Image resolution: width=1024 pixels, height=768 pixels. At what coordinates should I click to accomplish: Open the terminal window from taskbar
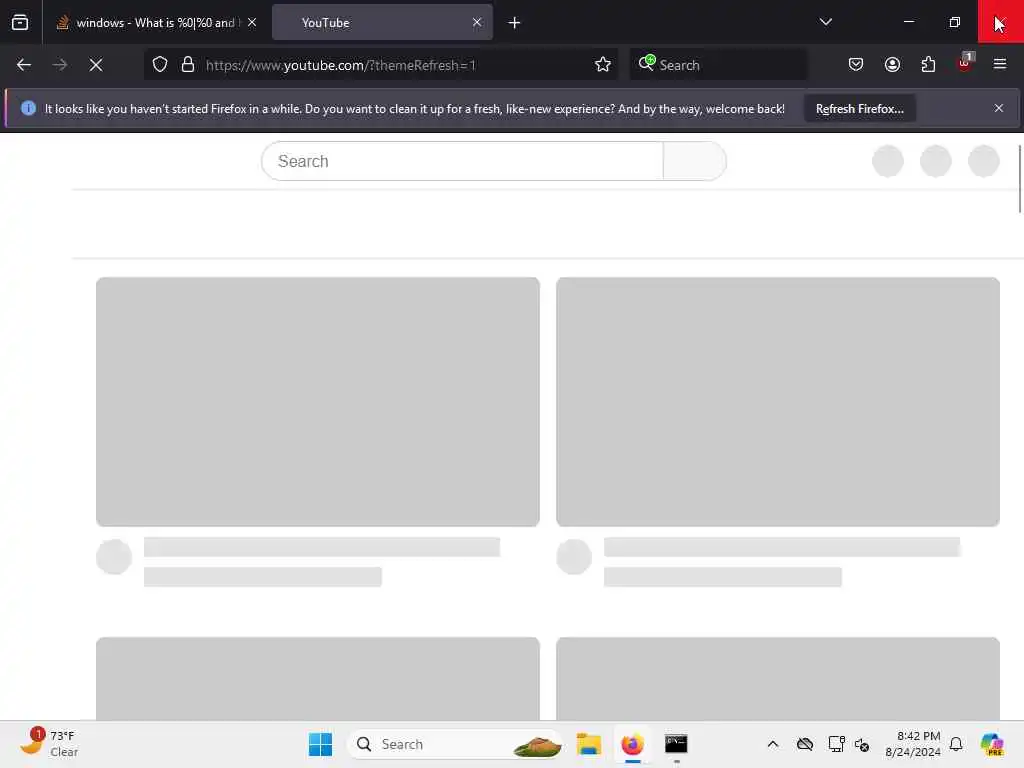(x=676, y=744)
